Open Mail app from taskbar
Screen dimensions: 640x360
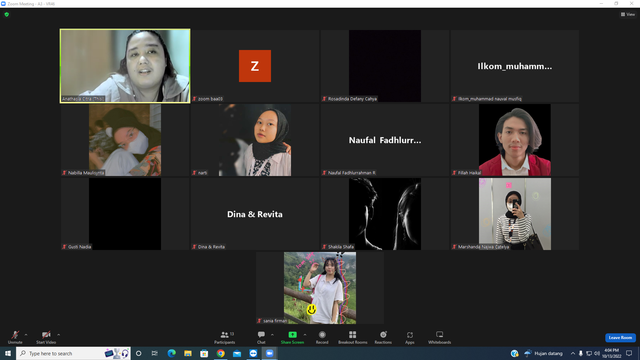pyautogui.click(x=237, y=353)
